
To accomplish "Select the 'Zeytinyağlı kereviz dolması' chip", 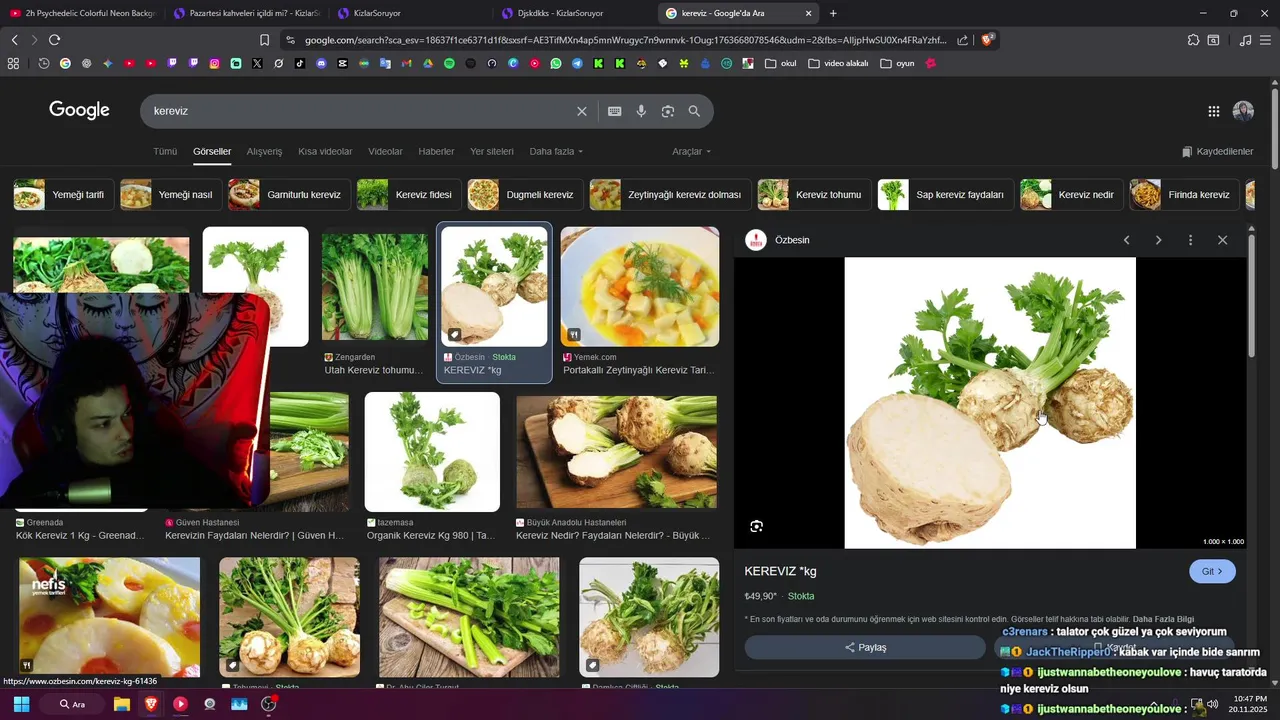I will pos(669,194).
